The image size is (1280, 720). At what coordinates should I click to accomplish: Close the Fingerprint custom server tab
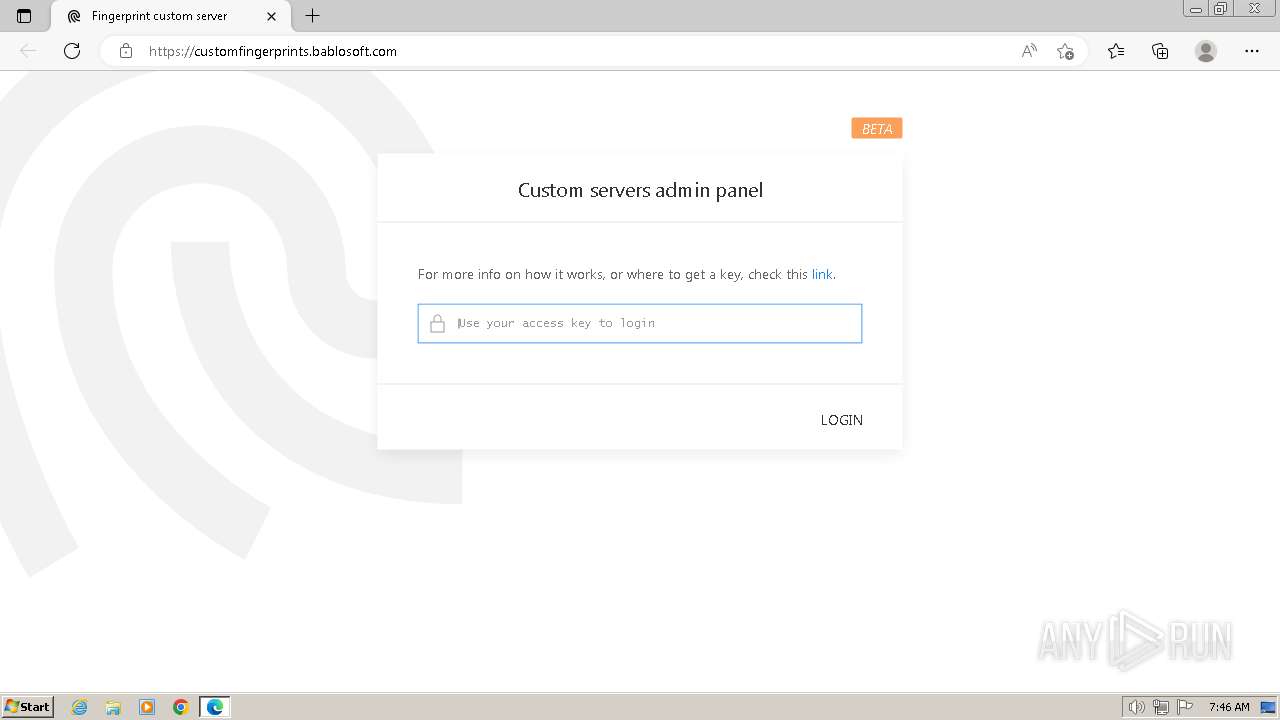tap(272, 16)
